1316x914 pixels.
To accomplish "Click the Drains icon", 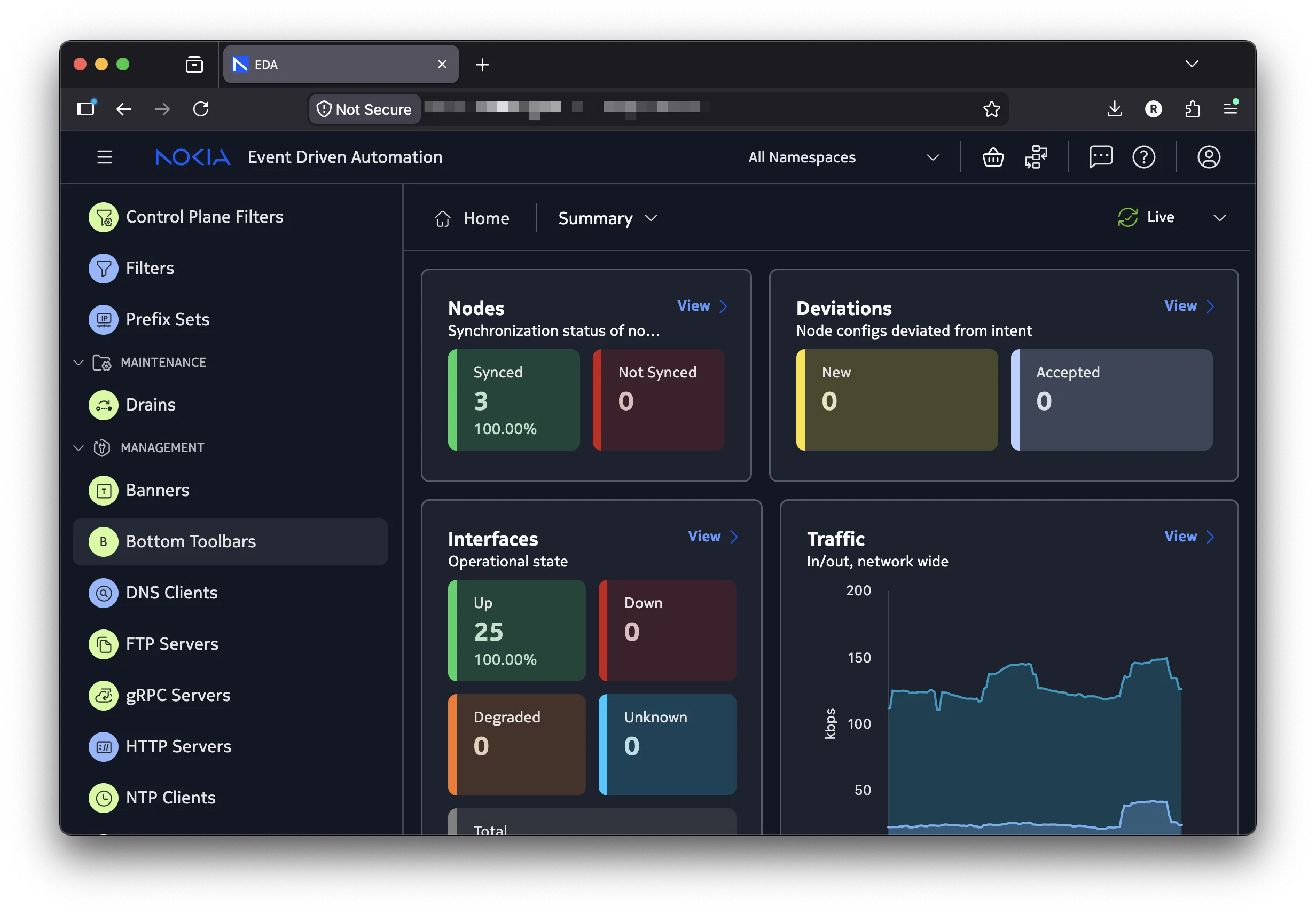I will pos(103,405).
